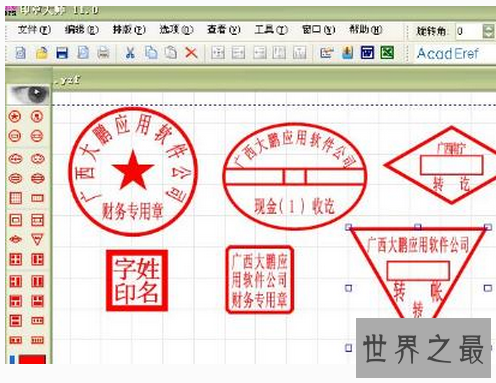Pick the red color swatch

click(32, 359)
